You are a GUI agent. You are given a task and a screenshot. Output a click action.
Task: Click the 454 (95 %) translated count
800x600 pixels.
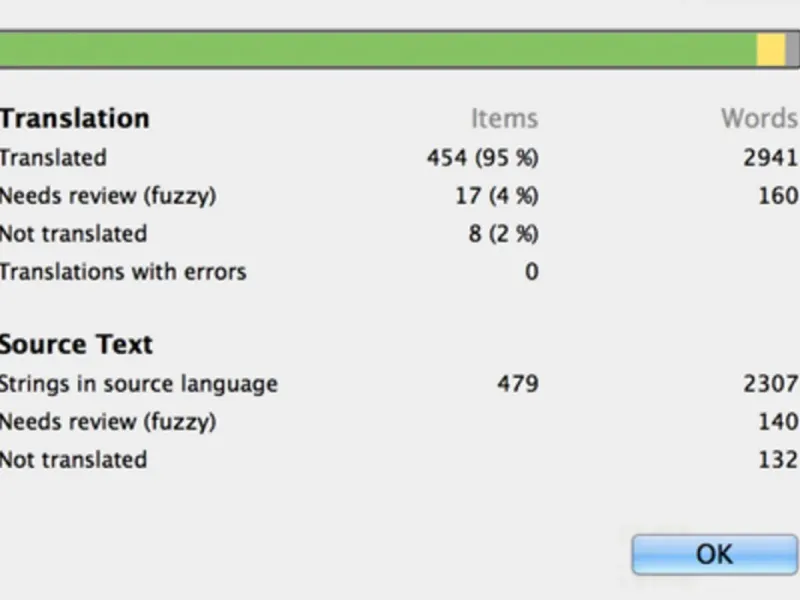click(482, 158)
